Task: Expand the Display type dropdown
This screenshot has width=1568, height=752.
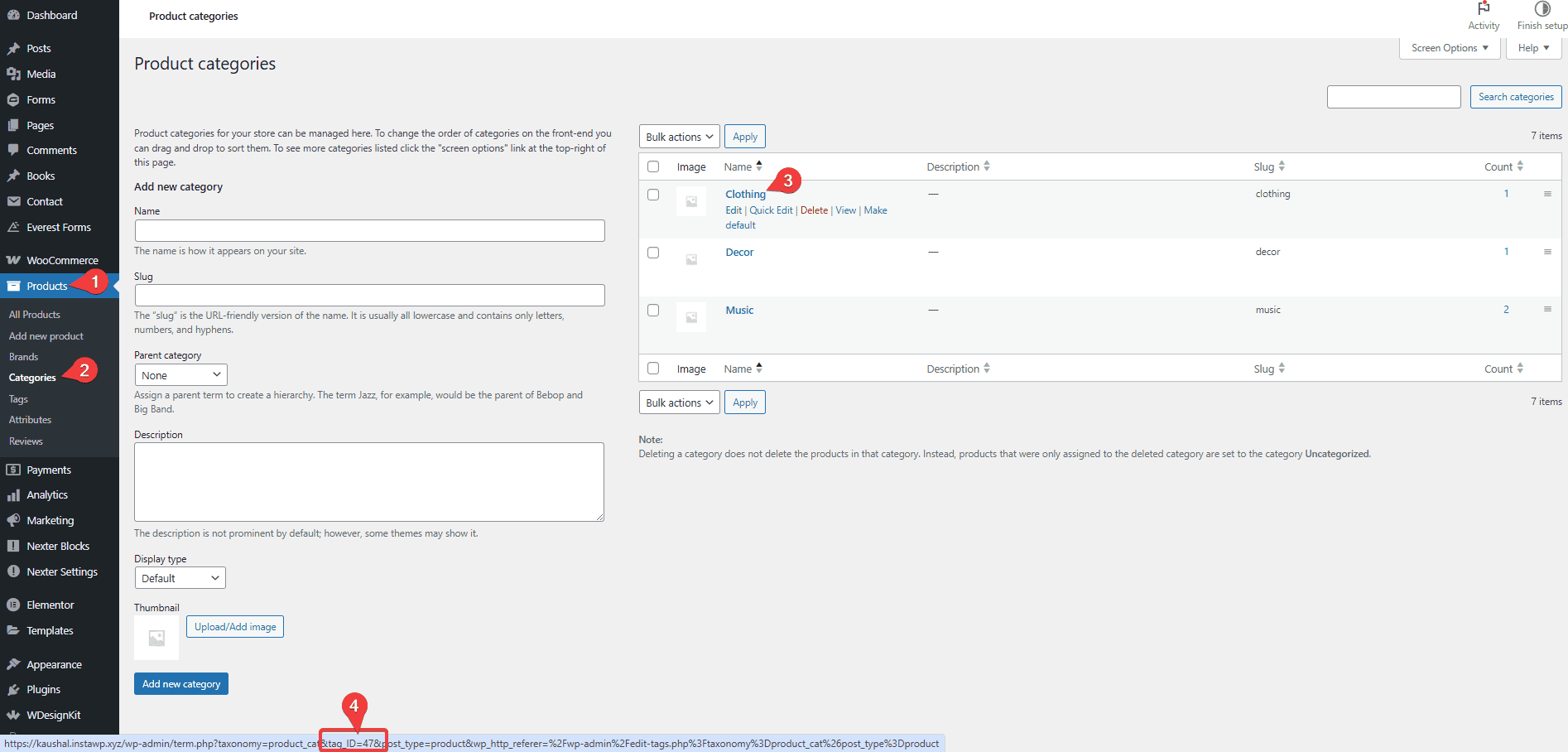Action: click(180, 578)
